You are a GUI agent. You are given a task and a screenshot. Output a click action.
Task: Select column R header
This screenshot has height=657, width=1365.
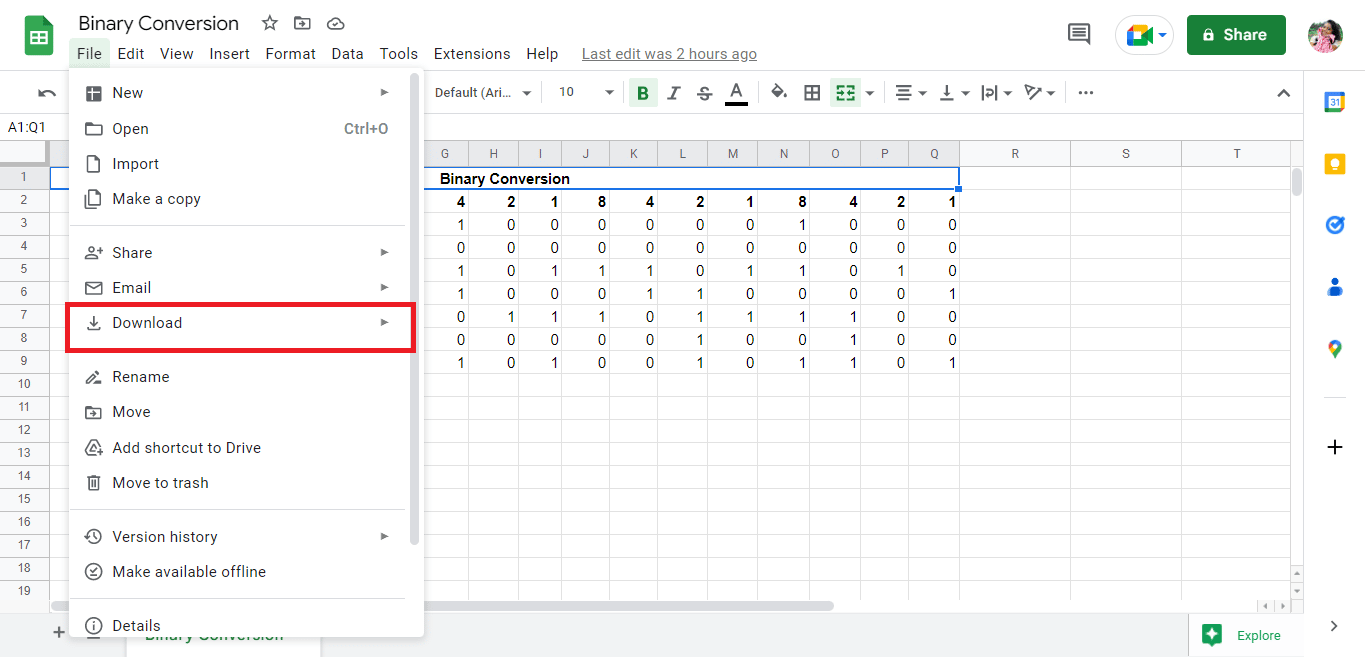(x=1015, y=153)
